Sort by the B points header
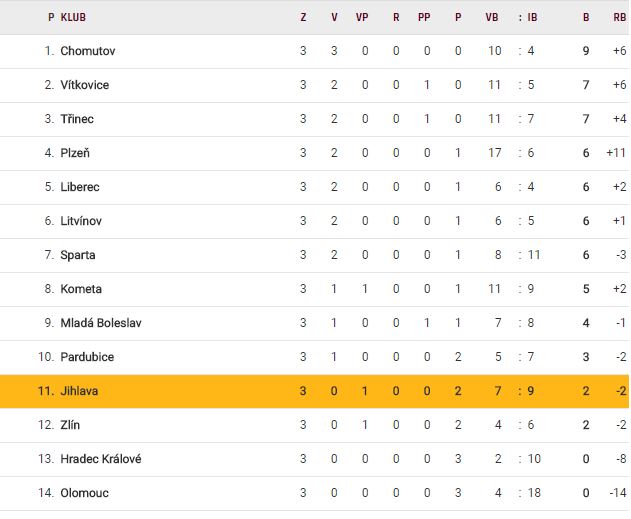The image size is (631, 519). click(586, 17)
